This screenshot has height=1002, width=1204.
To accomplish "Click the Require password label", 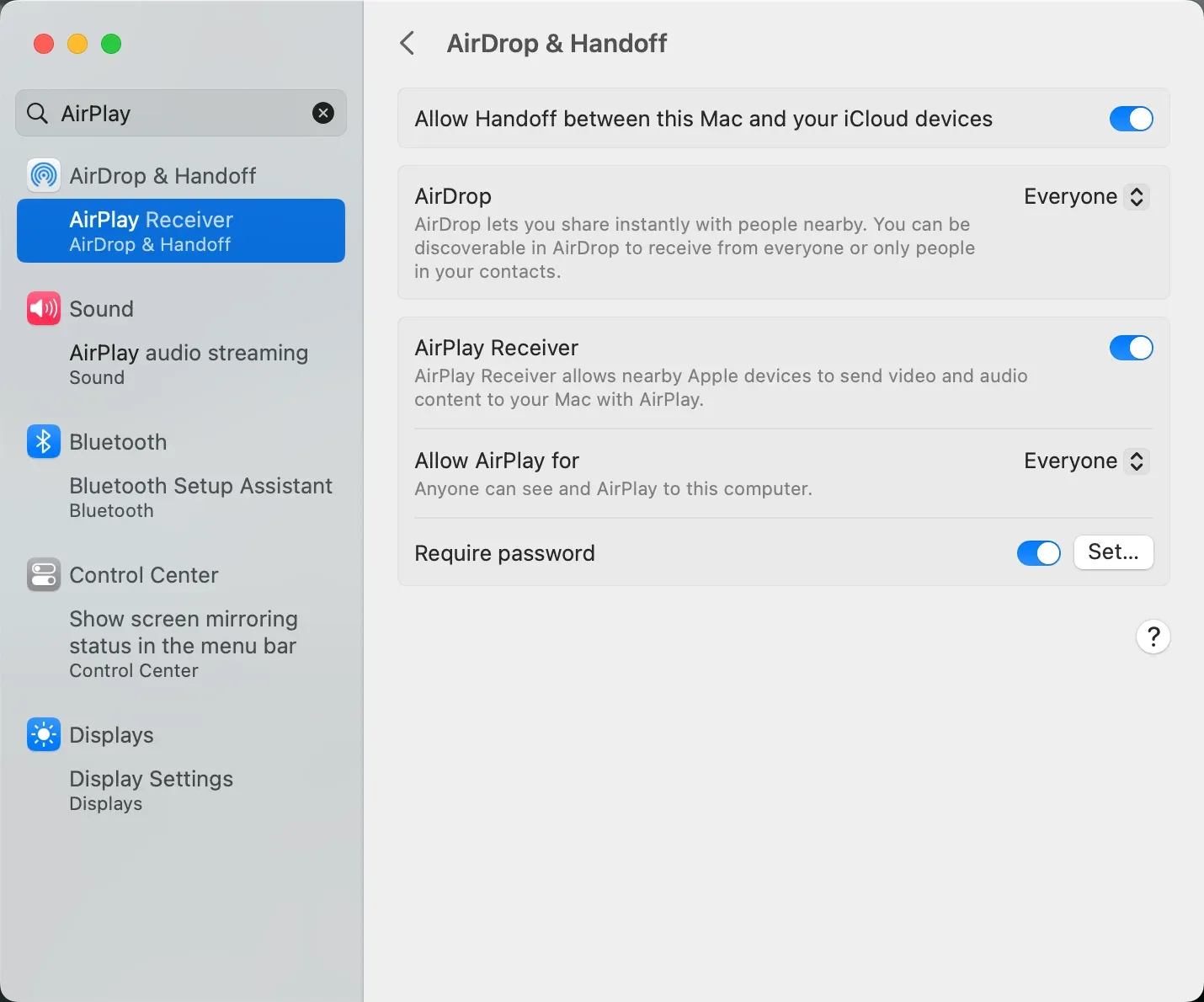I will point(504,553).
